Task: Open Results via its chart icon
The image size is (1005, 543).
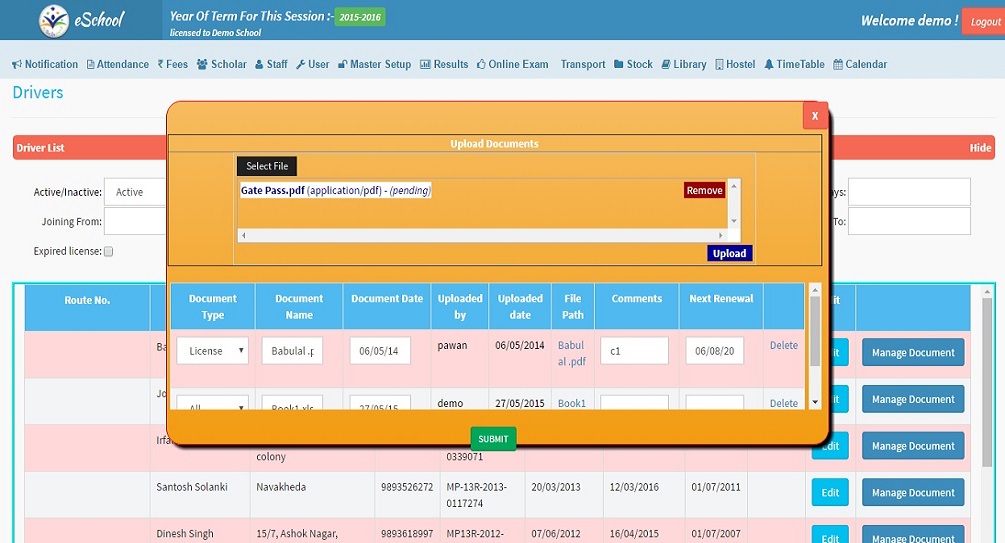Action: [425, 65]
